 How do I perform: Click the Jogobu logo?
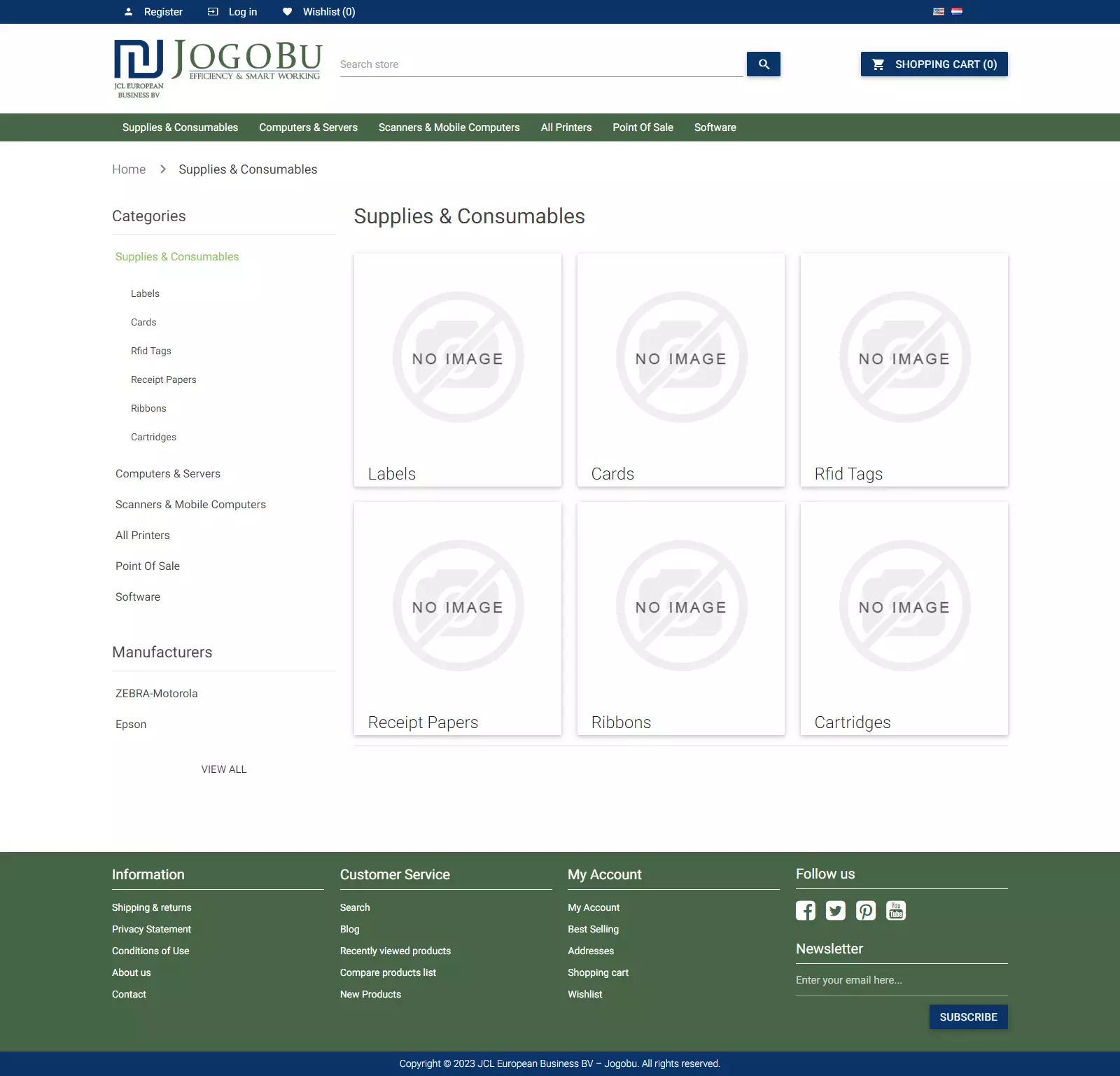point(218,68)
